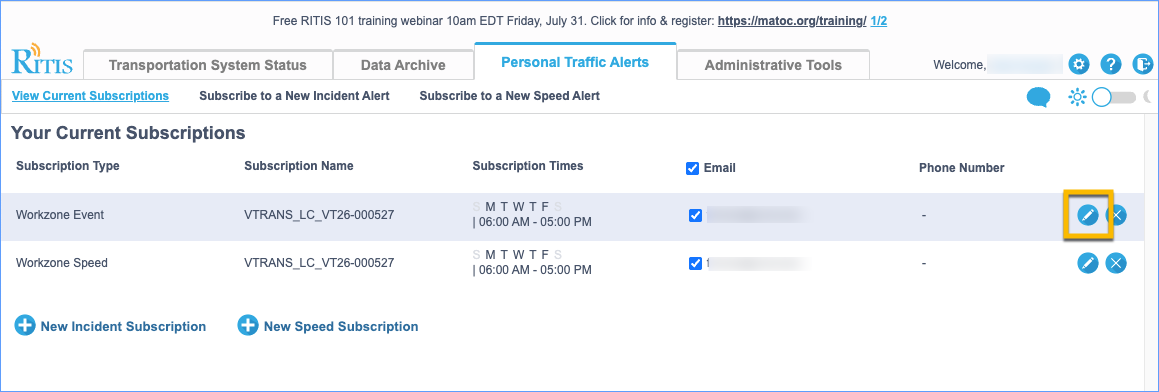The height and width of the screenshot is (392, 1159).
Task: Toggle the light/dark mode switch
Action: (1114, 97)
